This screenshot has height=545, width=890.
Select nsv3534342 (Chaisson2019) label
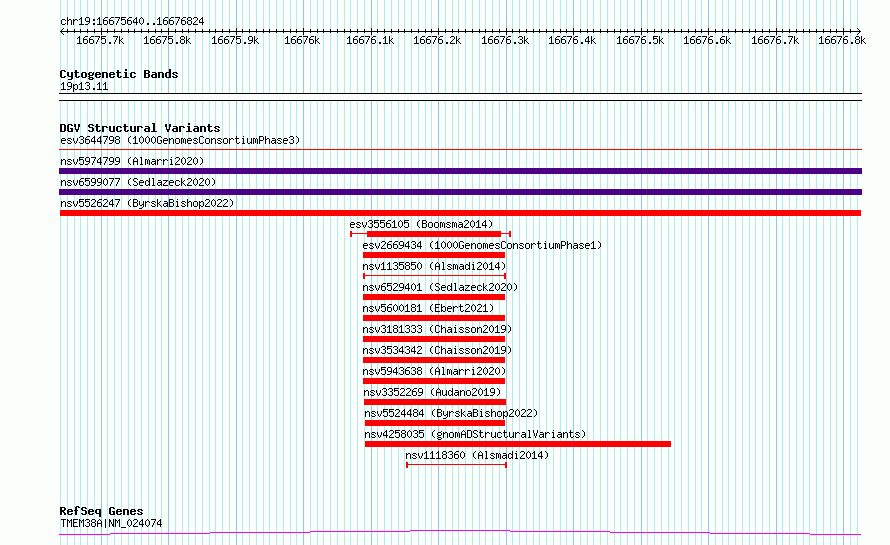(437, 350)
